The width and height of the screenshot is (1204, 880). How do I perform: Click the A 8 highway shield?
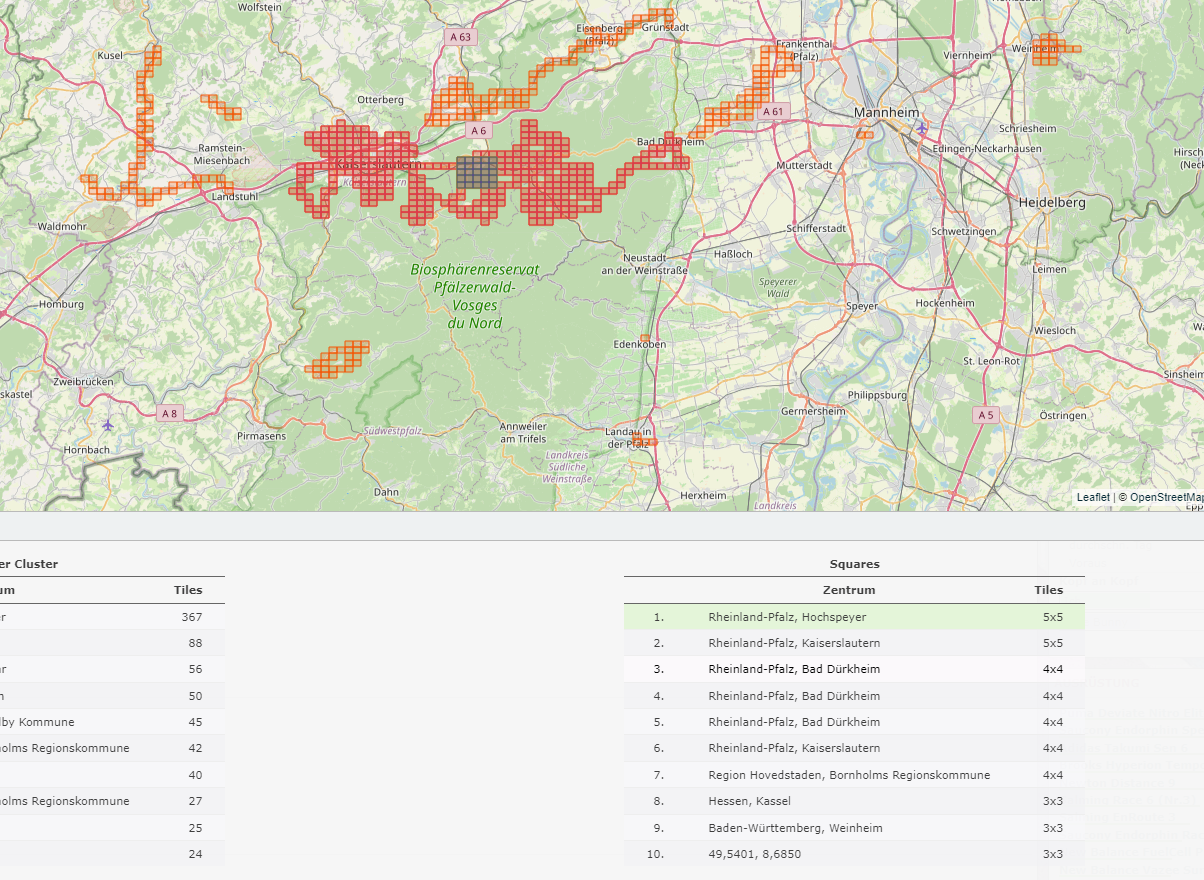coord(169,413)
